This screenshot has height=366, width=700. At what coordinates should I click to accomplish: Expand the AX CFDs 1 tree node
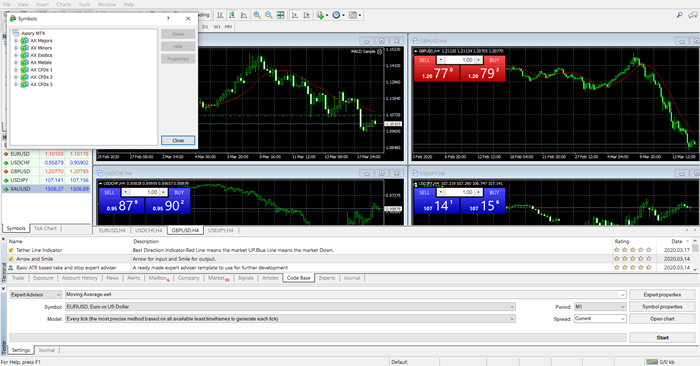point(16,70)
